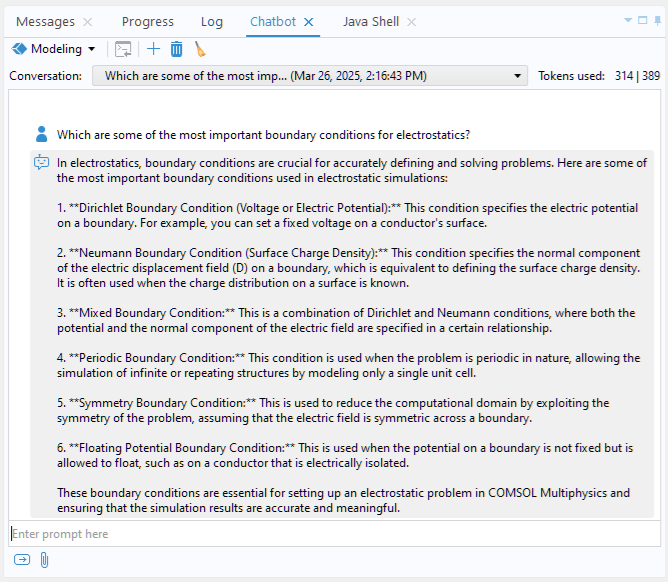Close the Java Shell tab
Screen dimensions: 668x582
pos(411,21)
